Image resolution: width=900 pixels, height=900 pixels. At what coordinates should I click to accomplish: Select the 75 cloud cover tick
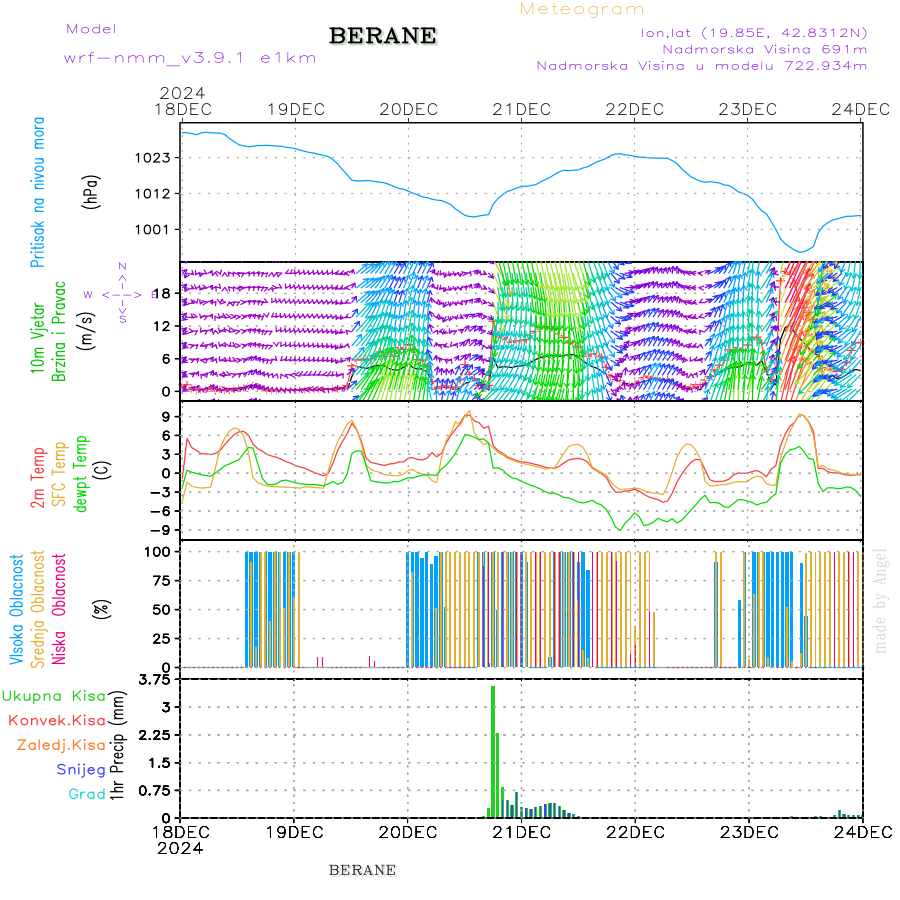161,581
